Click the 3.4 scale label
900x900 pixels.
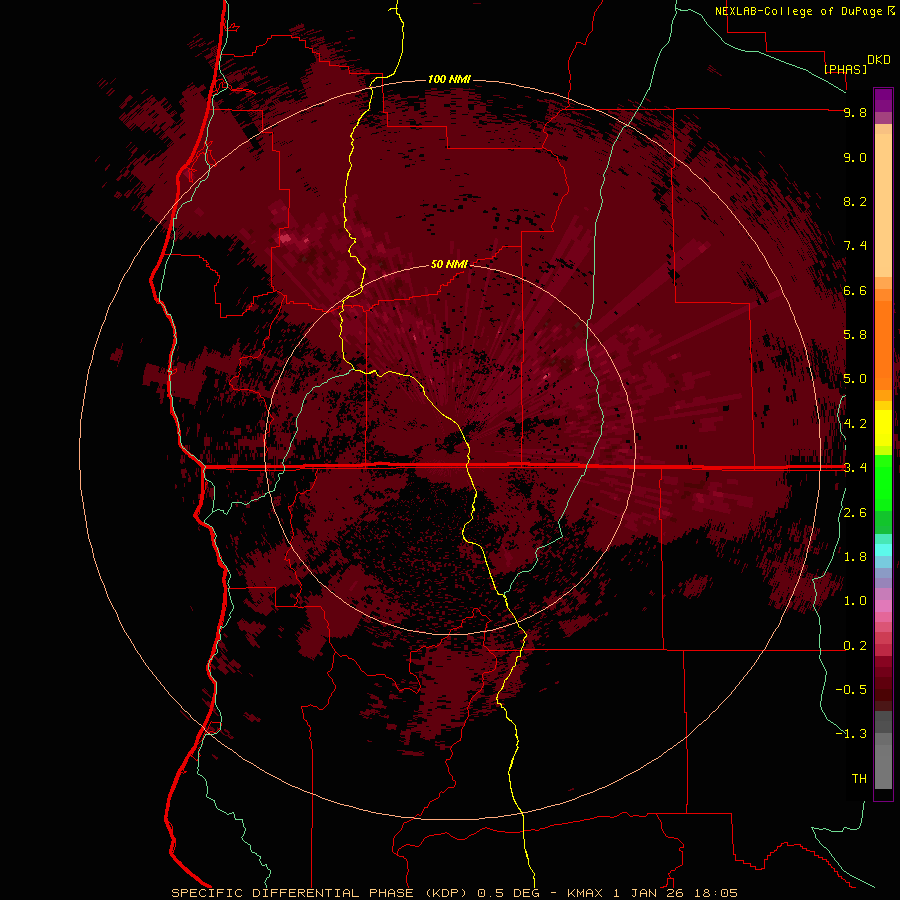click(855, 468)
